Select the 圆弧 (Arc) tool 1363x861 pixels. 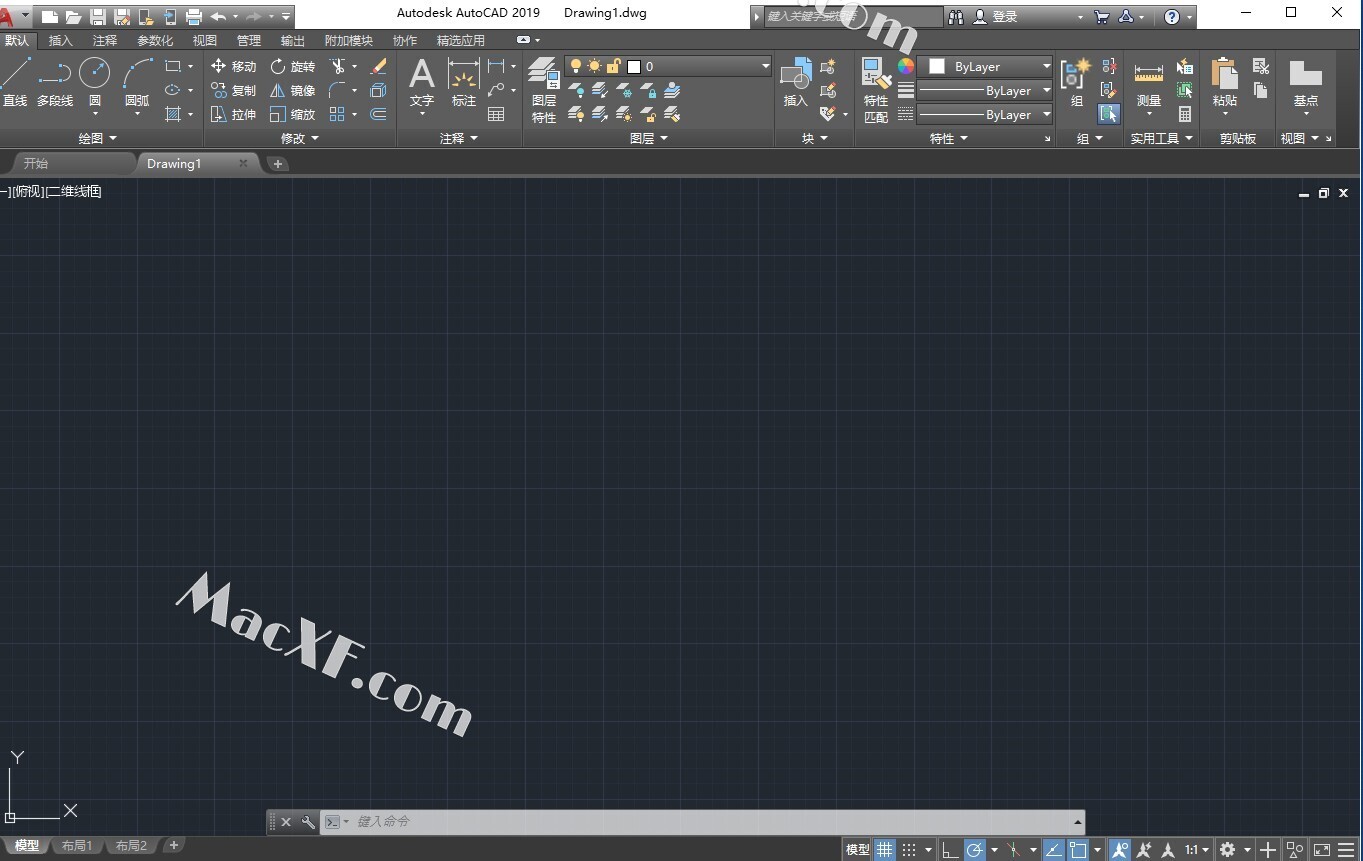pyautogui.click(x=137, y=82)
